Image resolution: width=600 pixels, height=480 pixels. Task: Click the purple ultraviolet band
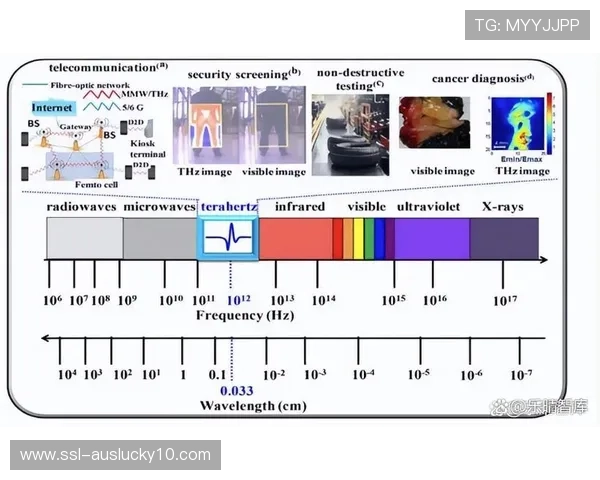tap(432, 240)
